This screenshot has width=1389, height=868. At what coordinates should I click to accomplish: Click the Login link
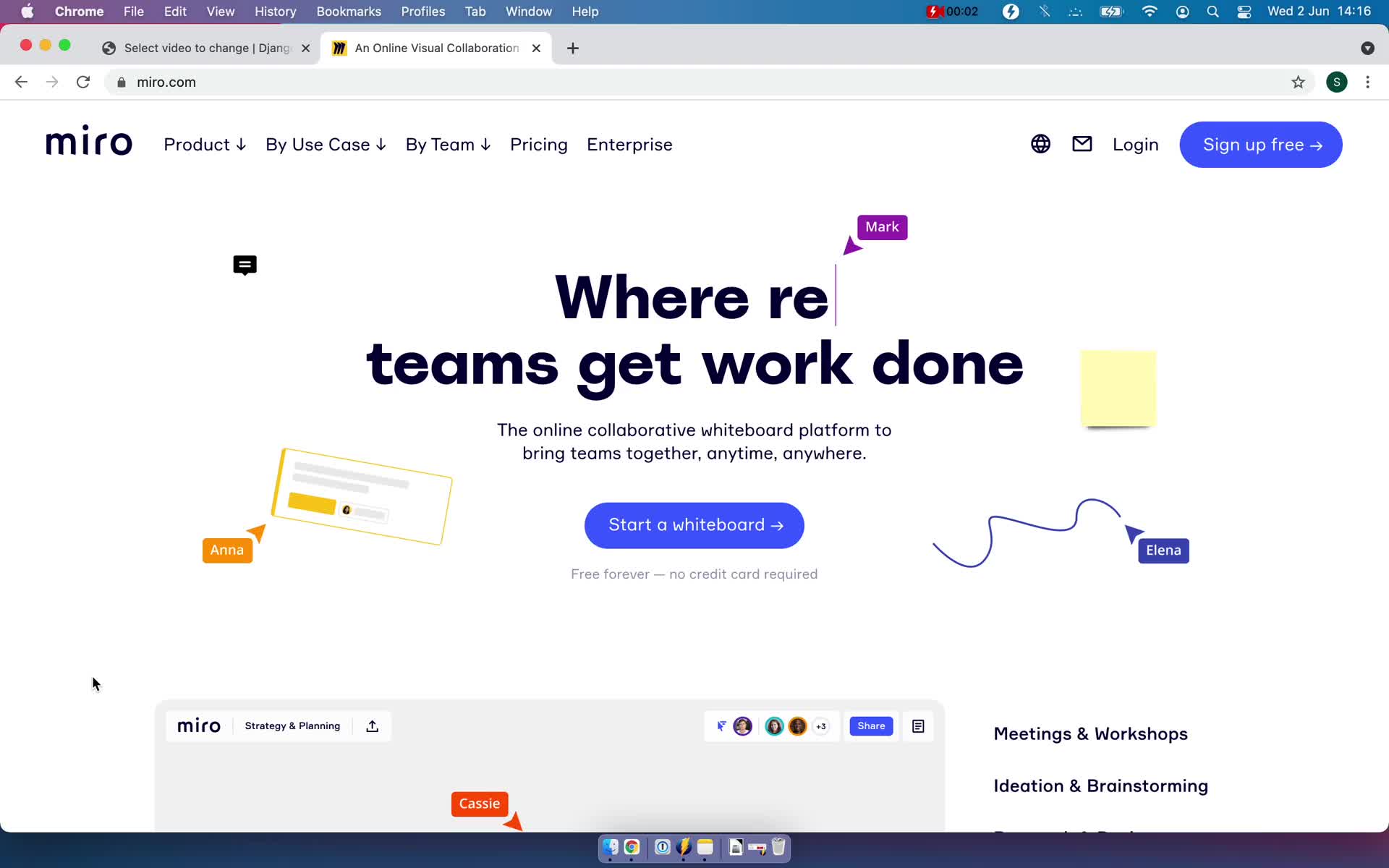click(1135, 145)
